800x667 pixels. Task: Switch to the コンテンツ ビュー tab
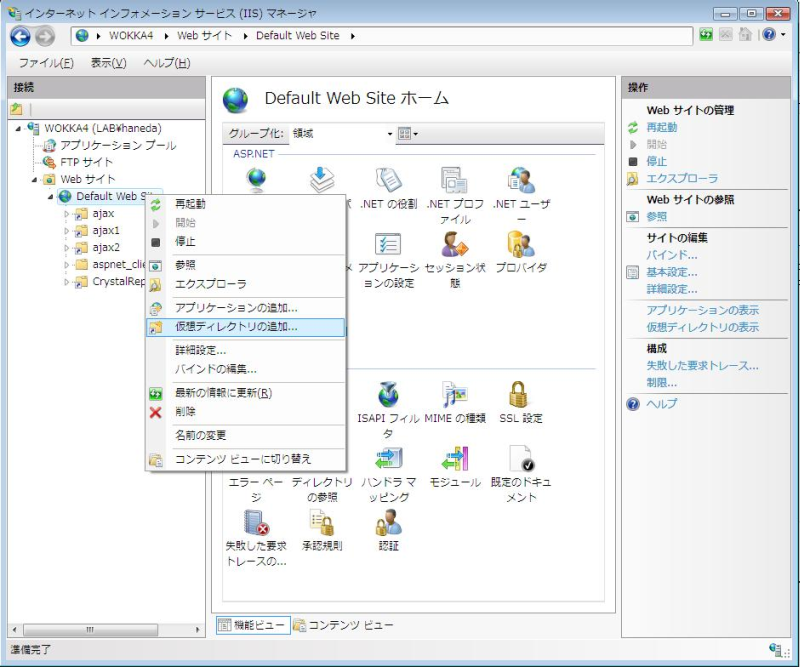point(343,625)
